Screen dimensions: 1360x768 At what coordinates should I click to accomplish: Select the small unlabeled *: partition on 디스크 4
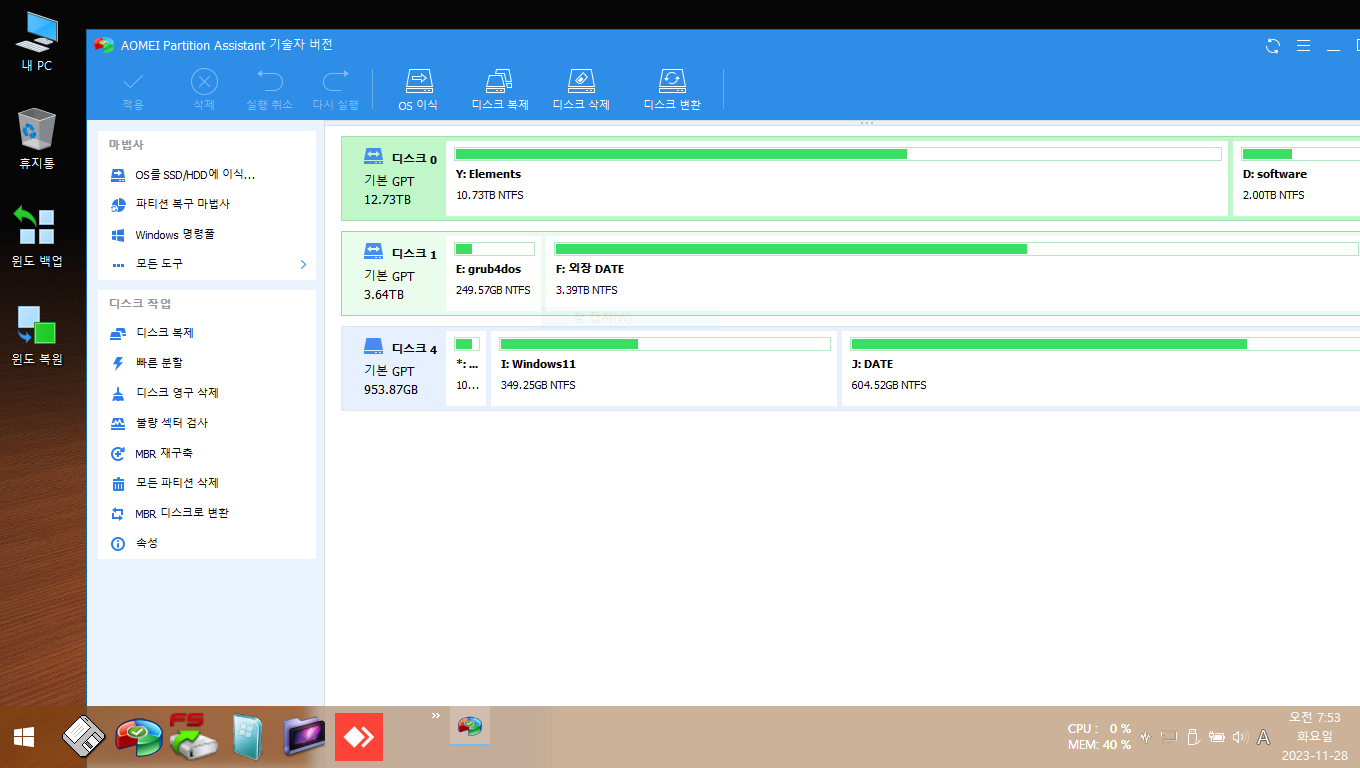pyautogui.click(x=466, y=368)
